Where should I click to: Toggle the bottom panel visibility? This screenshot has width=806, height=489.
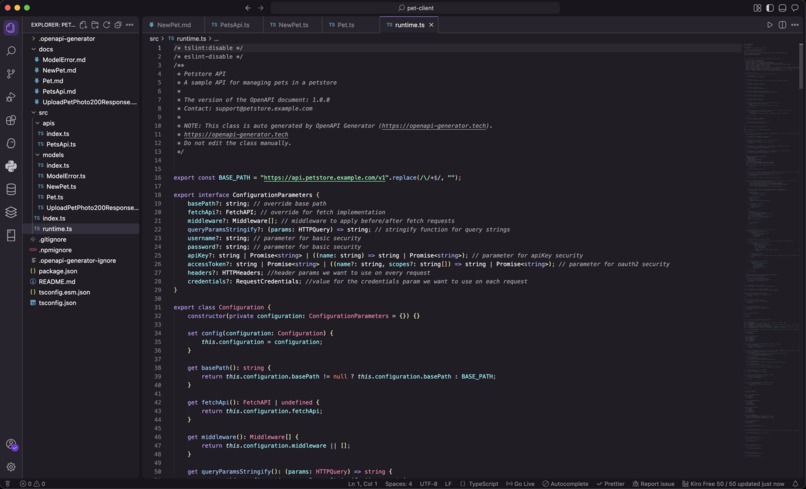(x=782, y=8)
